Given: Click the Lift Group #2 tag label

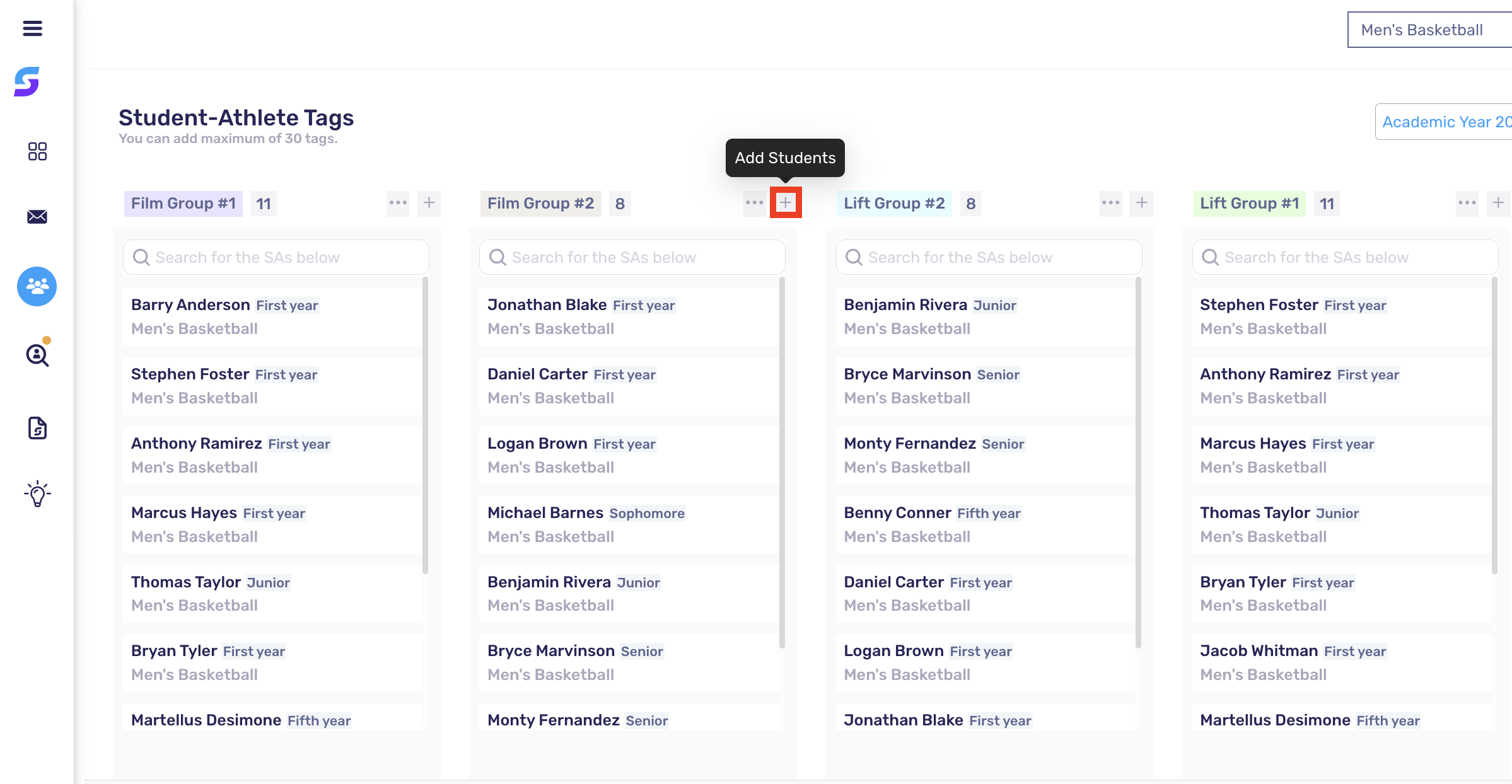Looking at the screenshot, I should pyautogui.click(x=894, y=204).
